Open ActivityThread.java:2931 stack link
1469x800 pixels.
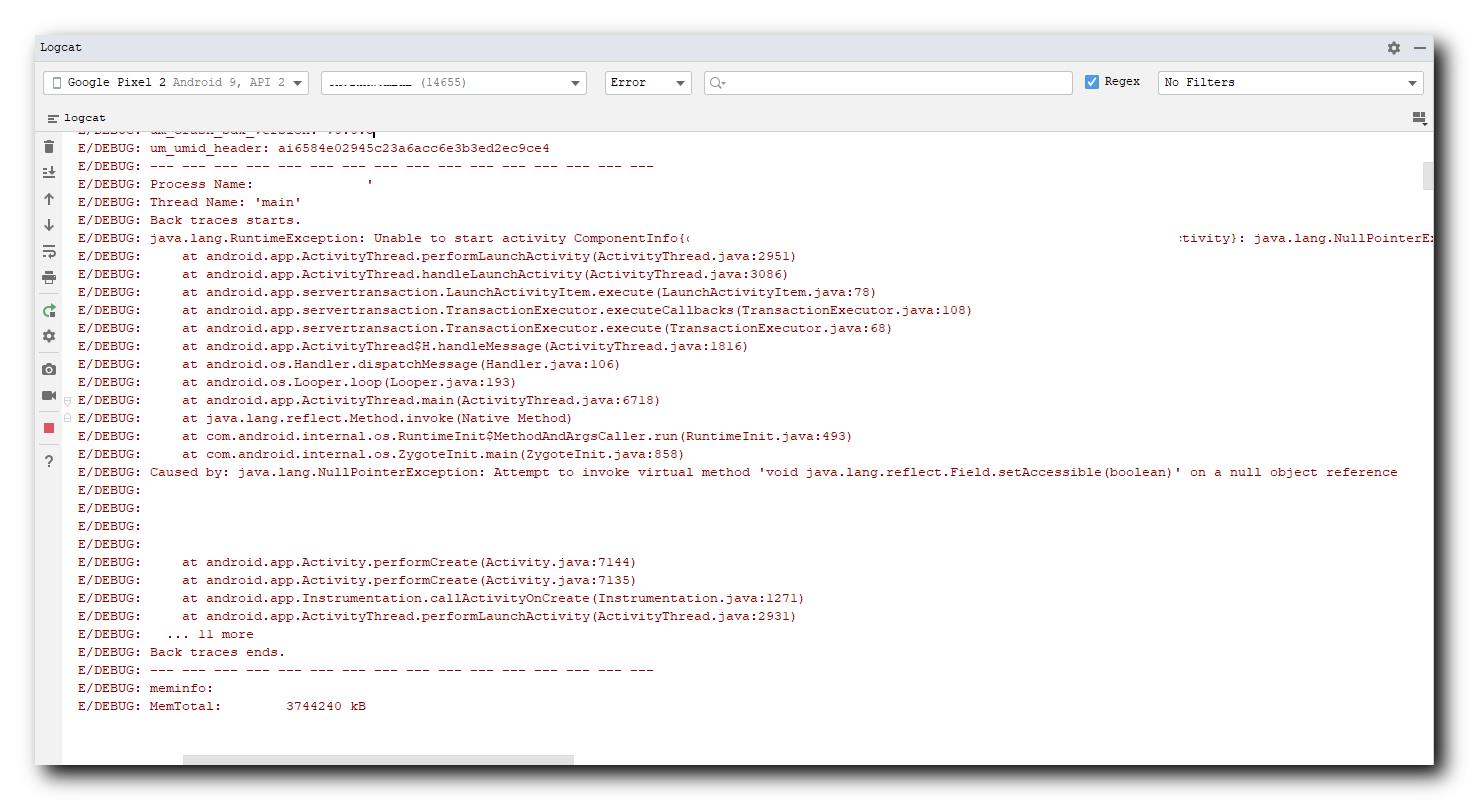pyautogui.click(x=692, y=616)
